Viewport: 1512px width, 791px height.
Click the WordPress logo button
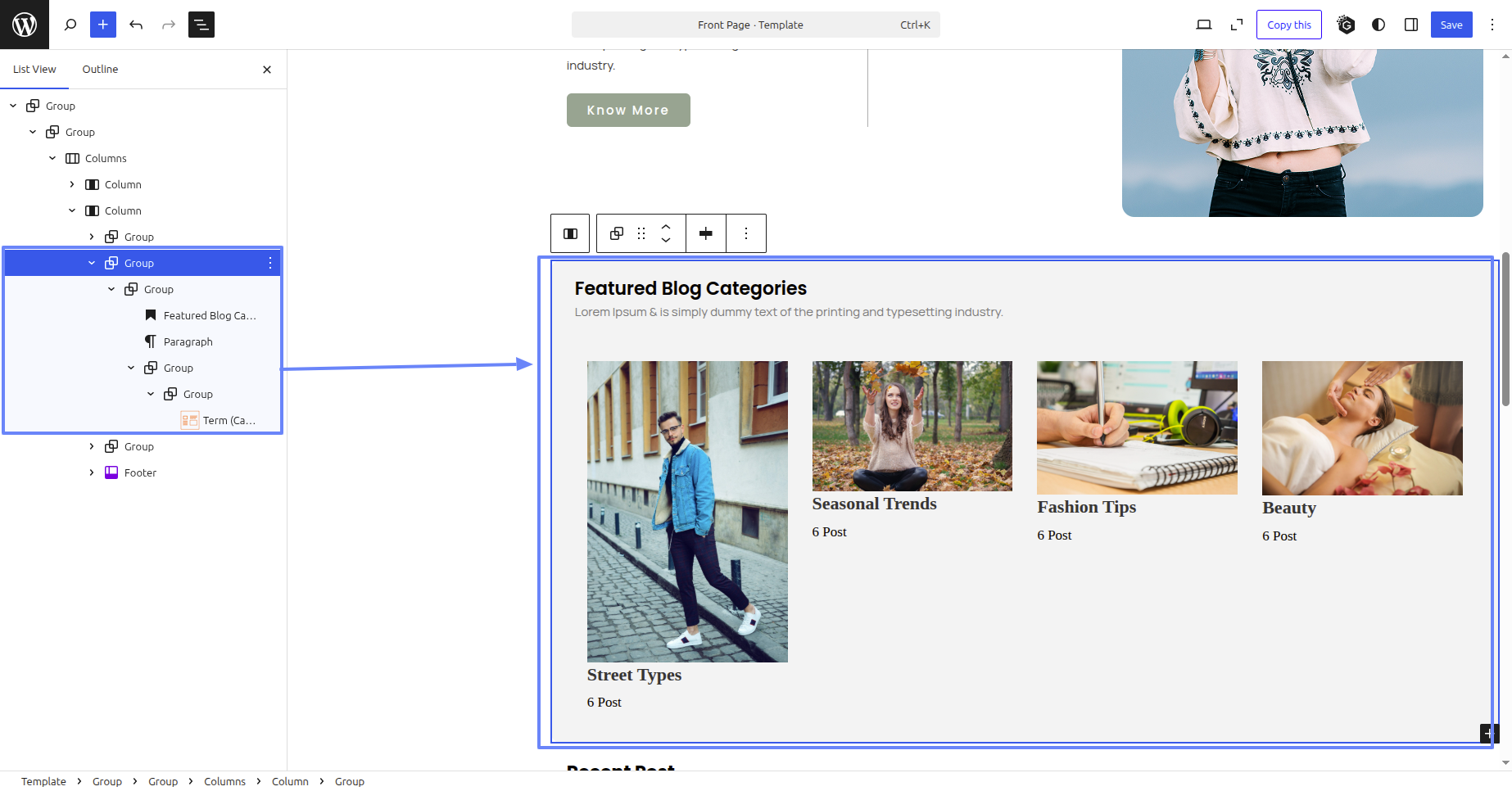point(25,25)
